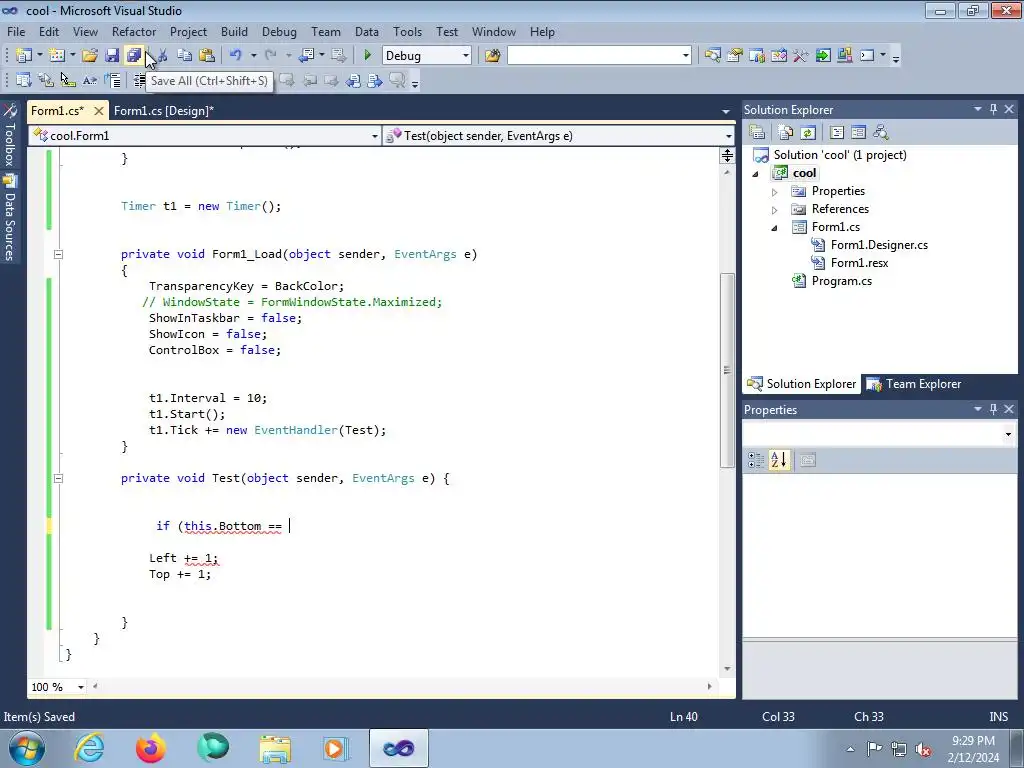Screen dimensions: 1024x768
Task: Open the Properties Window toolbar icon
Action: pyautogui.click(x=735, y=56)
